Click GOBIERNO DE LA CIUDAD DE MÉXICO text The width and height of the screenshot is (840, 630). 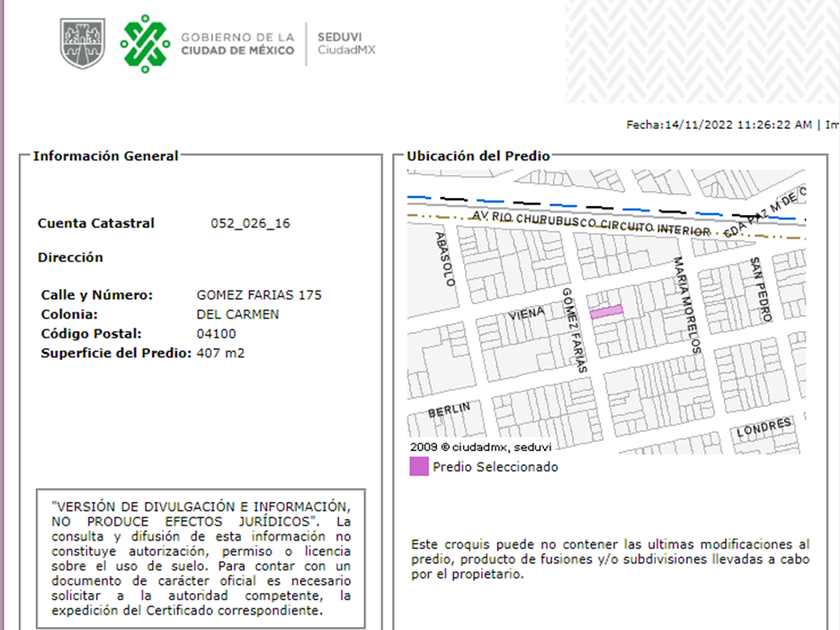(x=238, y=44)
